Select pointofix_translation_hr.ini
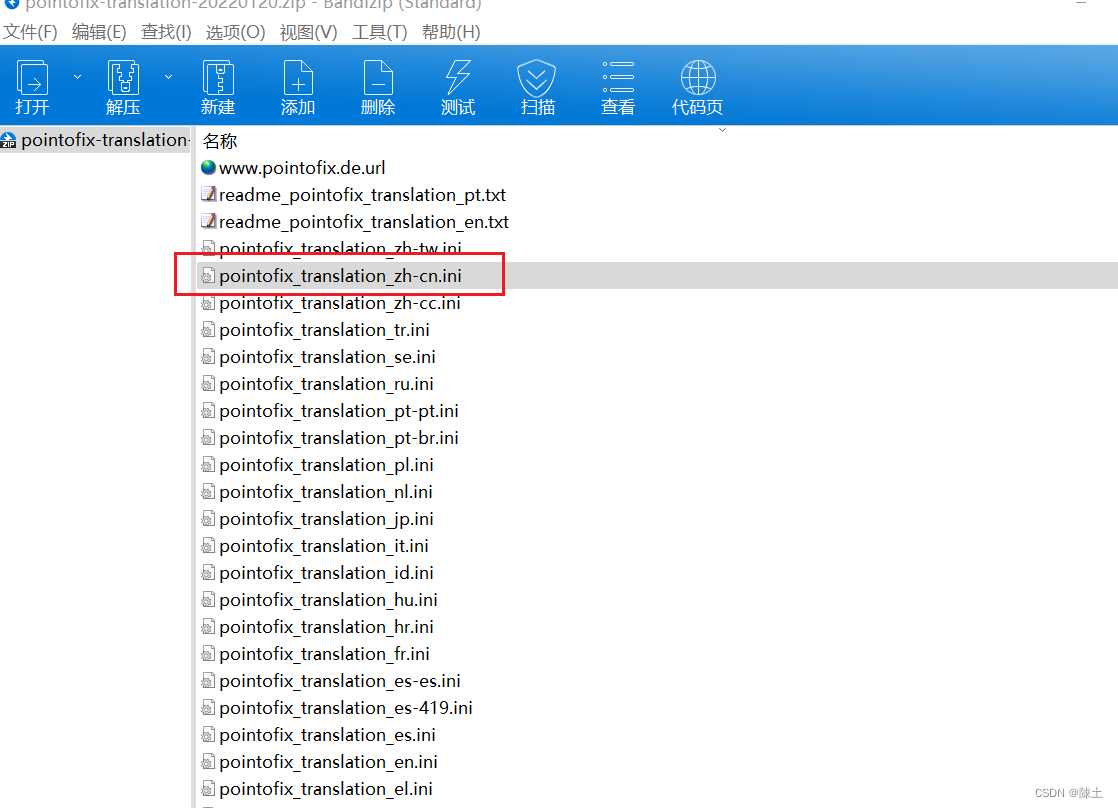Image resolution: width=1118 pixels, height=808 pixels. pos(326,628)
